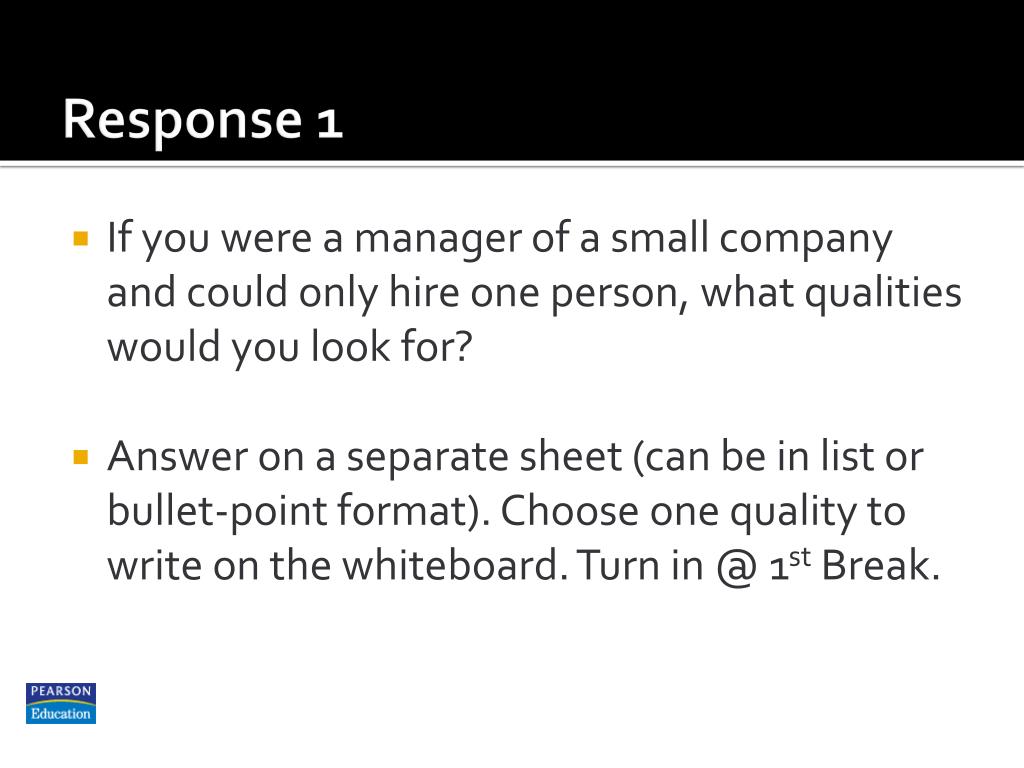Click the question mark after 'look for'
The width and height of the screenshot is (1024, 768).
(463, 346)
